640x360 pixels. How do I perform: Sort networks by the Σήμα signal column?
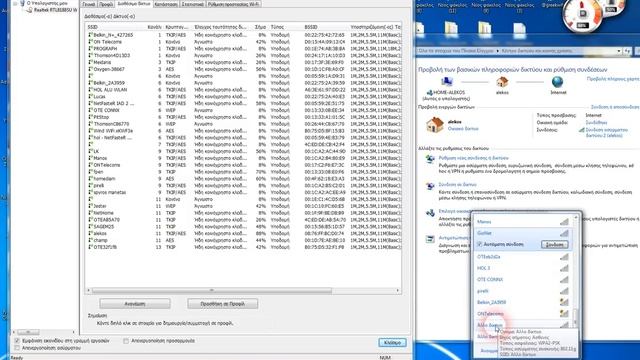260,27
